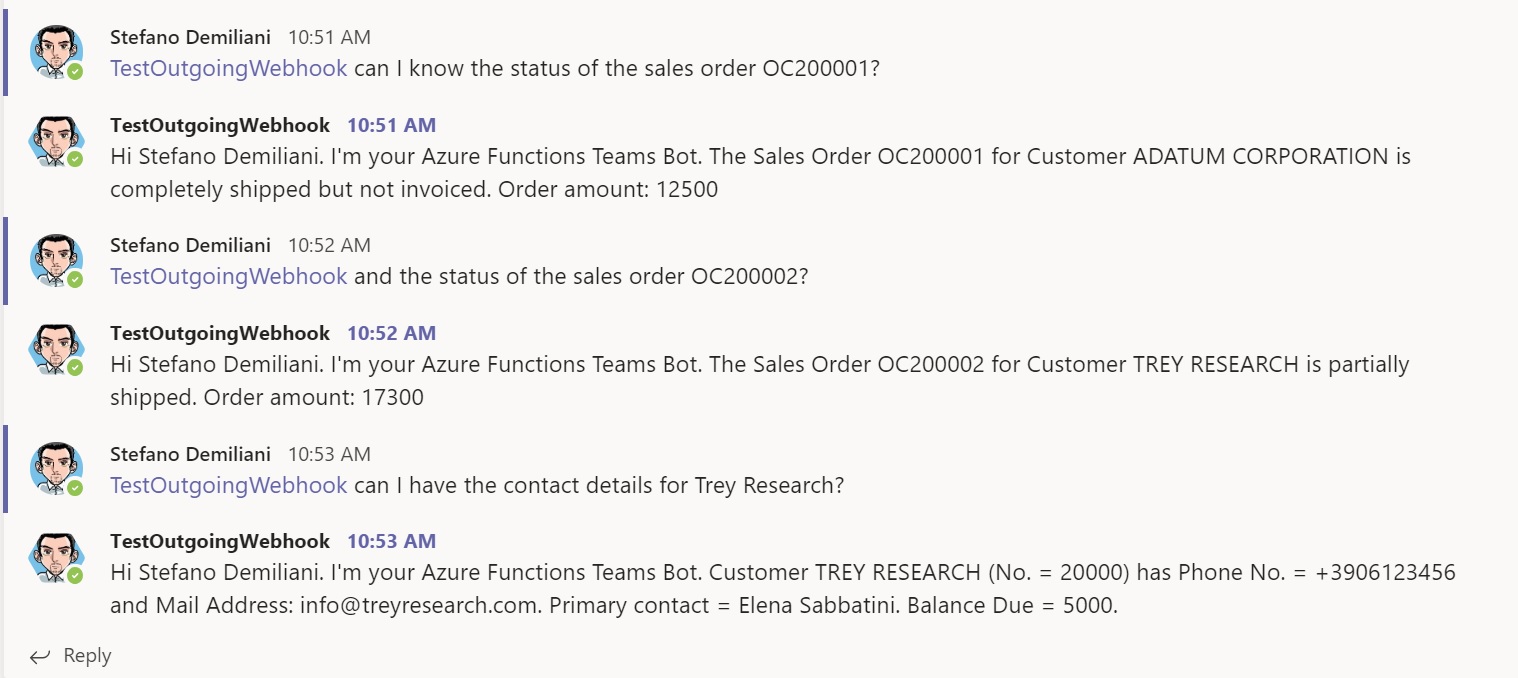Click the reply arrow icon

(x=40, y=656)
